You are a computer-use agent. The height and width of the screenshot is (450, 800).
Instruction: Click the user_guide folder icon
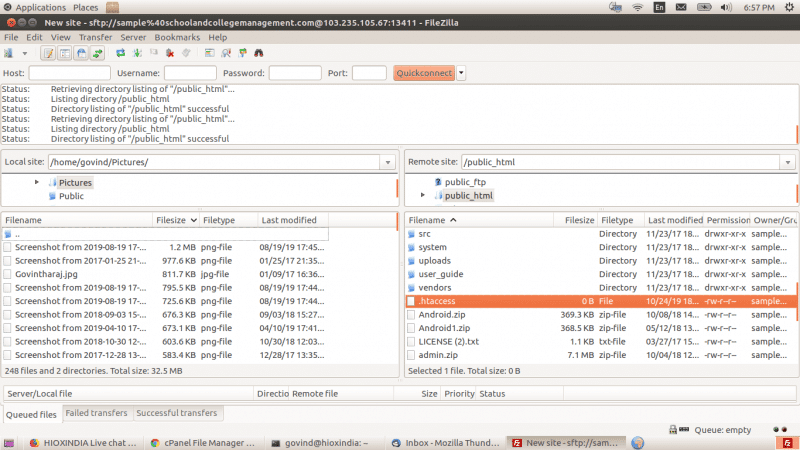411,274
